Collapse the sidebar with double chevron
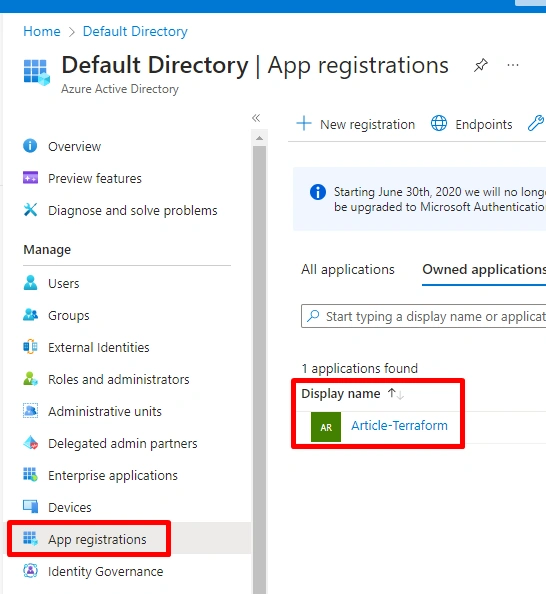 click(x=256, y=118)
